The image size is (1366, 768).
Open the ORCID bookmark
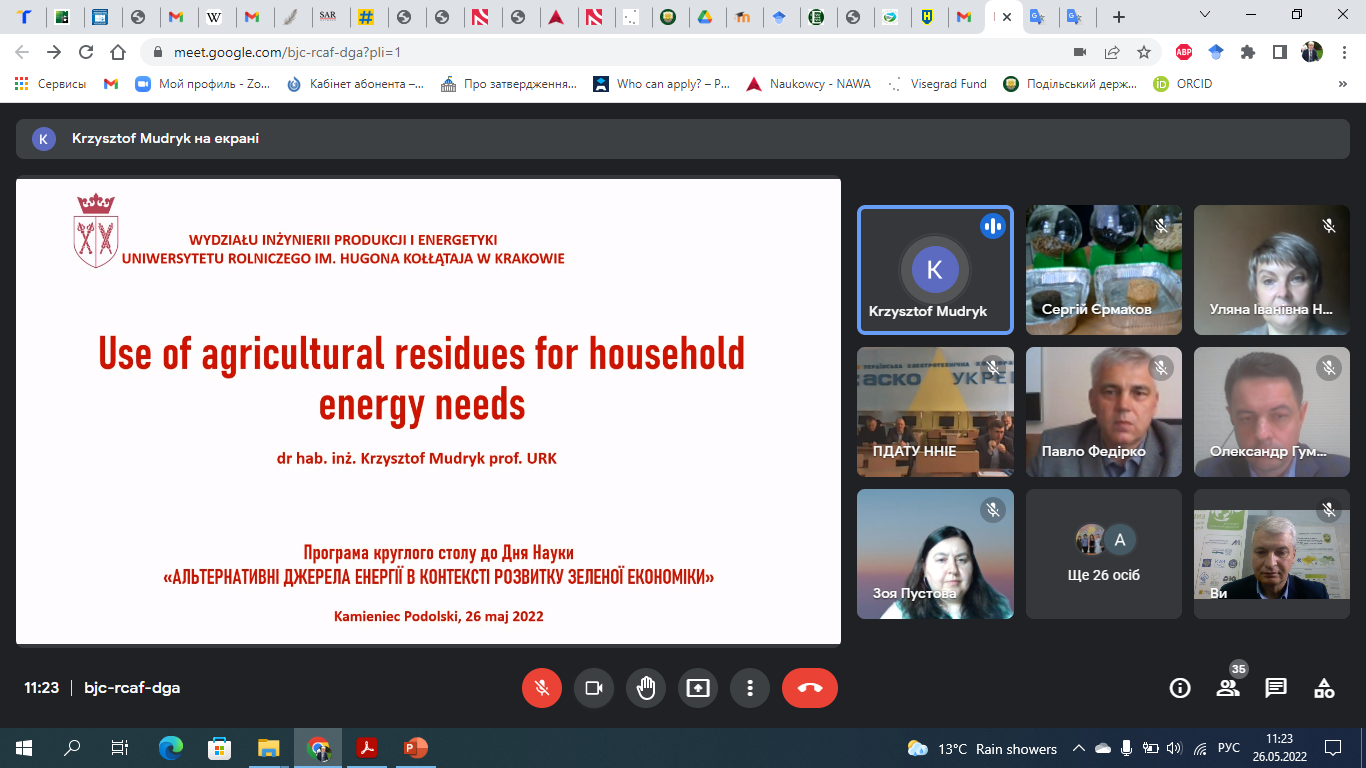1183,84
